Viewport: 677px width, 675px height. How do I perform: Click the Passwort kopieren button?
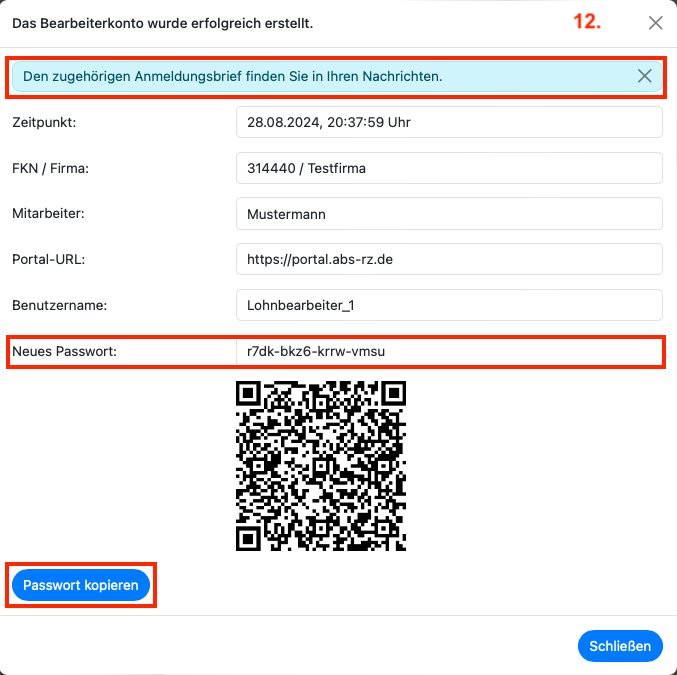click(x=81, y=585)
